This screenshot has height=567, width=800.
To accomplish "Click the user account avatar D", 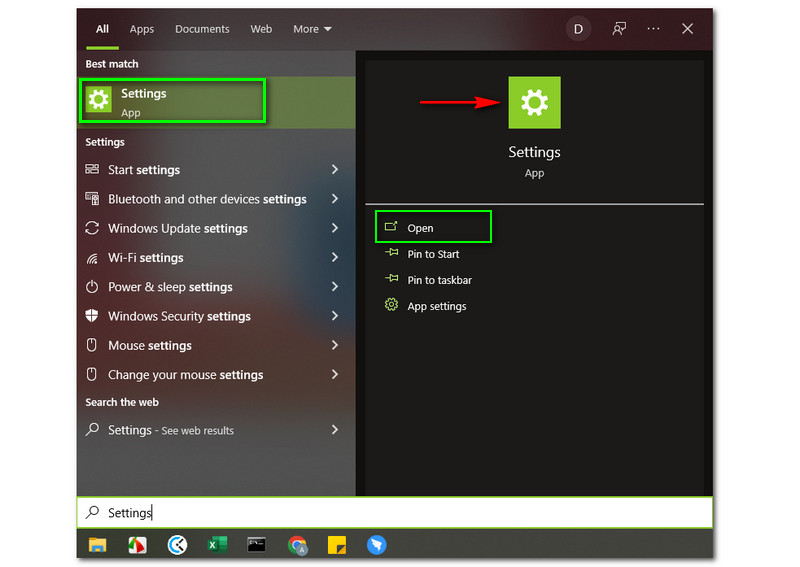I will [578, 29].
